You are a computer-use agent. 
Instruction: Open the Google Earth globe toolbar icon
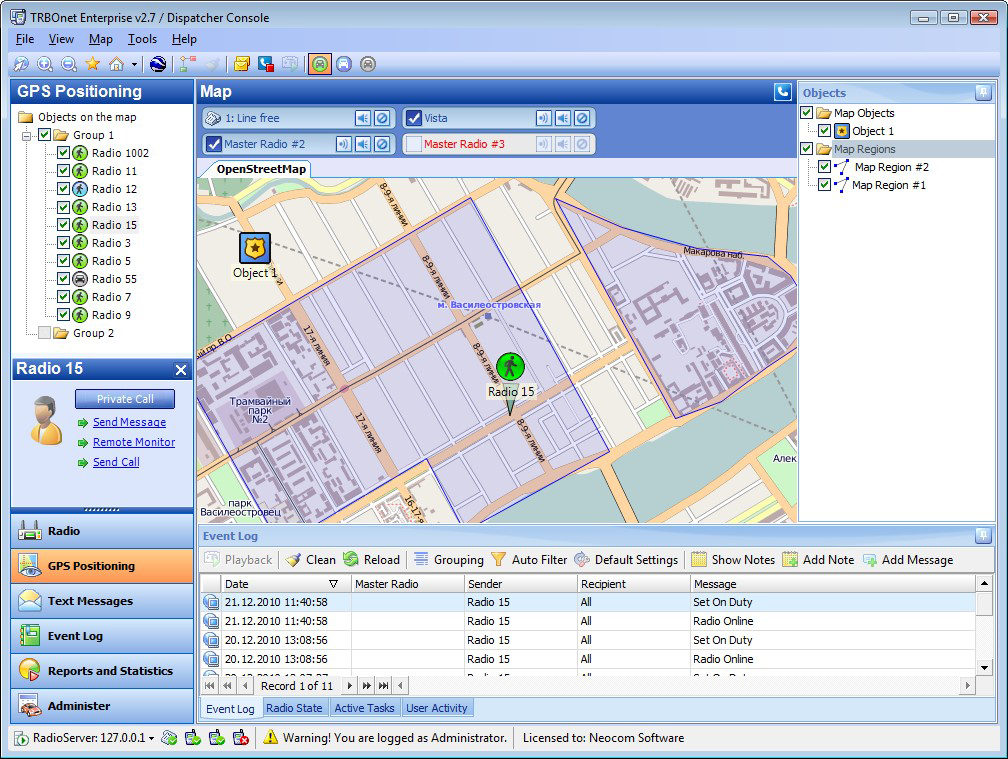point(158,64)
